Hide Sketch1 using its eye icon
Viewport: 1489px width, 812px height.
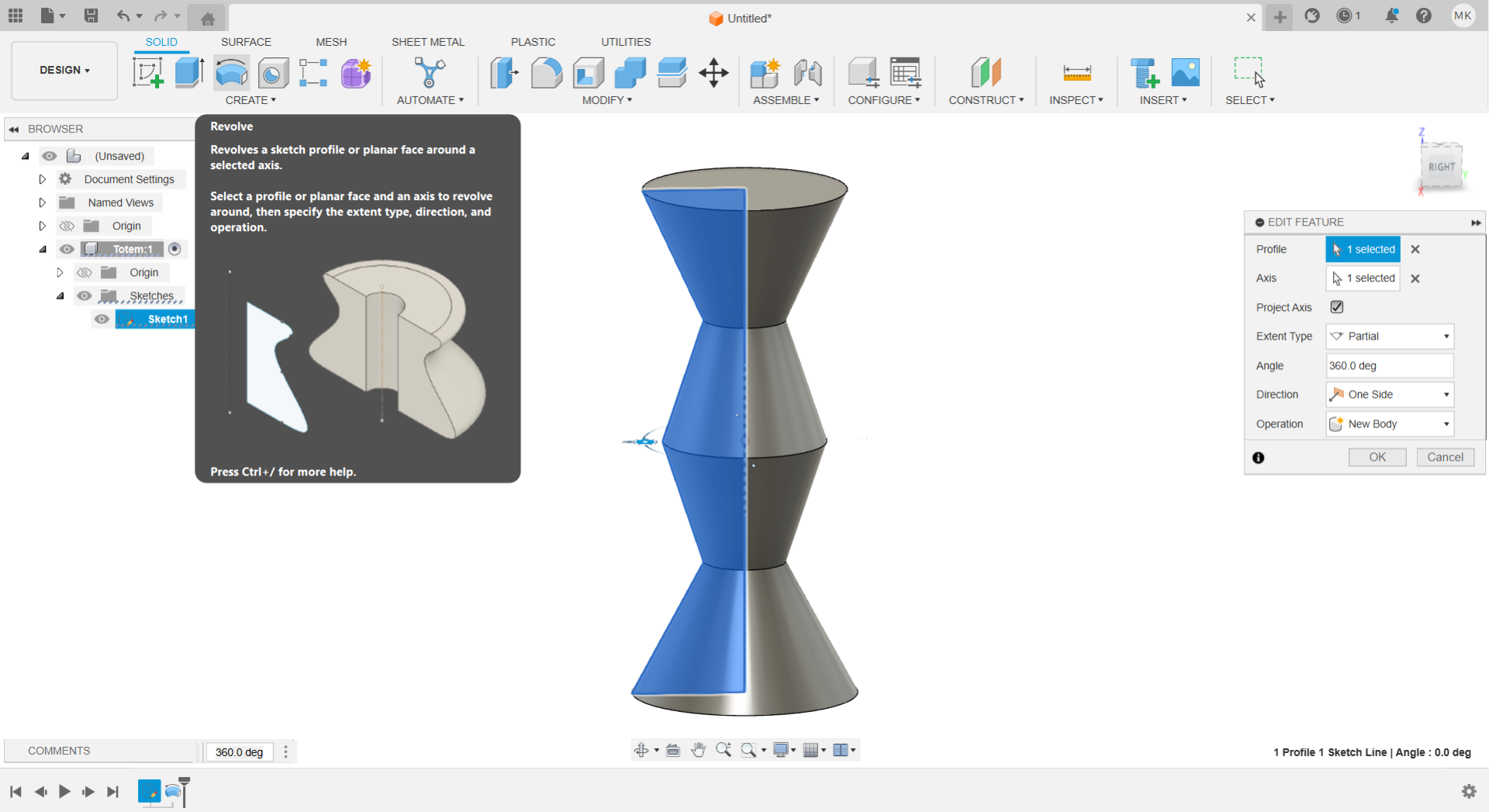(x=102, y=320)
